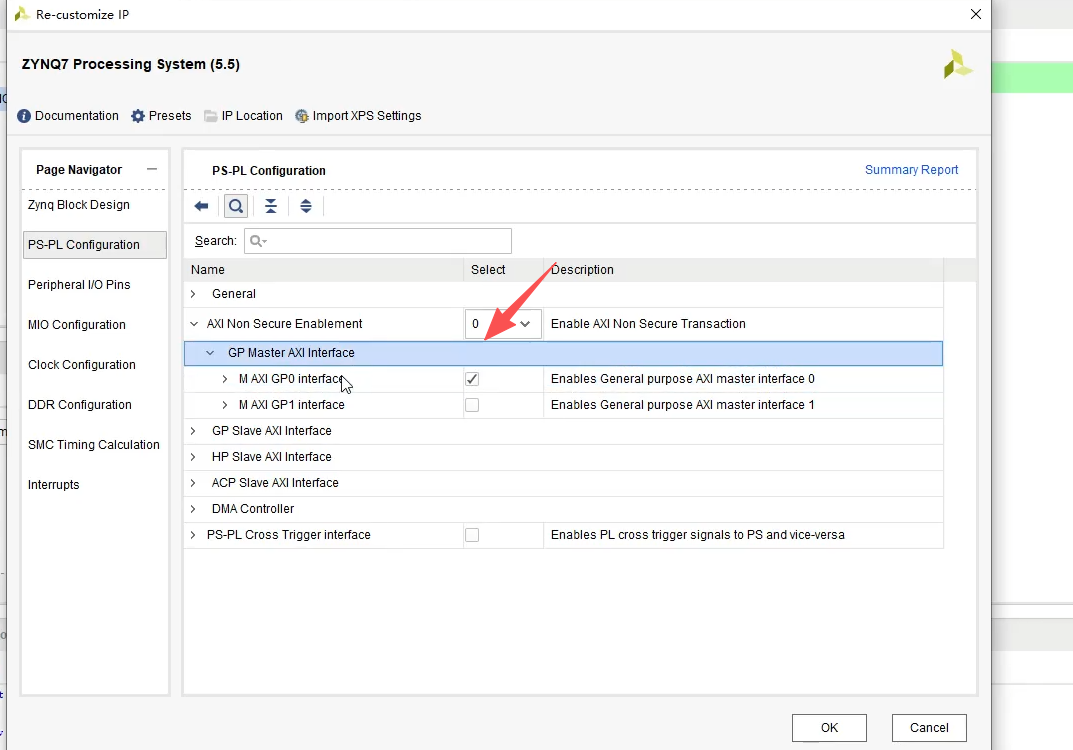Viewport: 1073px width, 750px height.
Task: Click the Import XPS Settings icon
Action: pos(302,116)
